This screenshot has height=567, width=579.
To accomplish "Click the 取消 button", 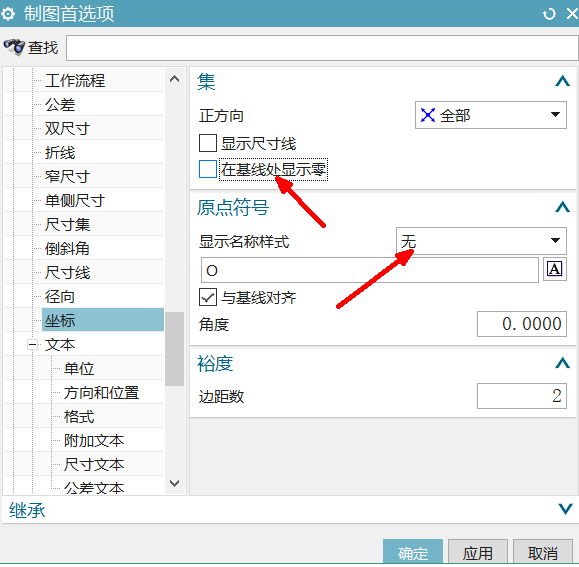I will pos(543,552).
